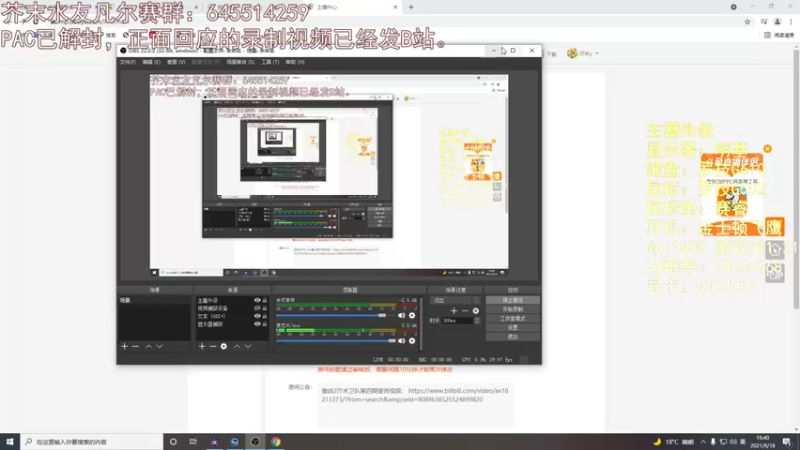800x450 pixels.
Task: Move the scene down with the arrow
Action: [160, 346]
